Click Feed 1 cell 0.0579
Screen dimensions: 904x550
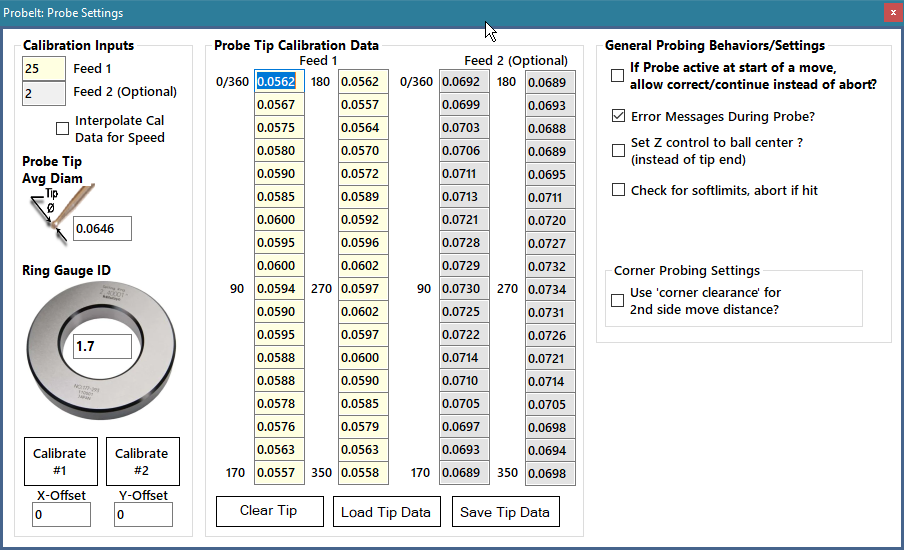click(363, 427)
